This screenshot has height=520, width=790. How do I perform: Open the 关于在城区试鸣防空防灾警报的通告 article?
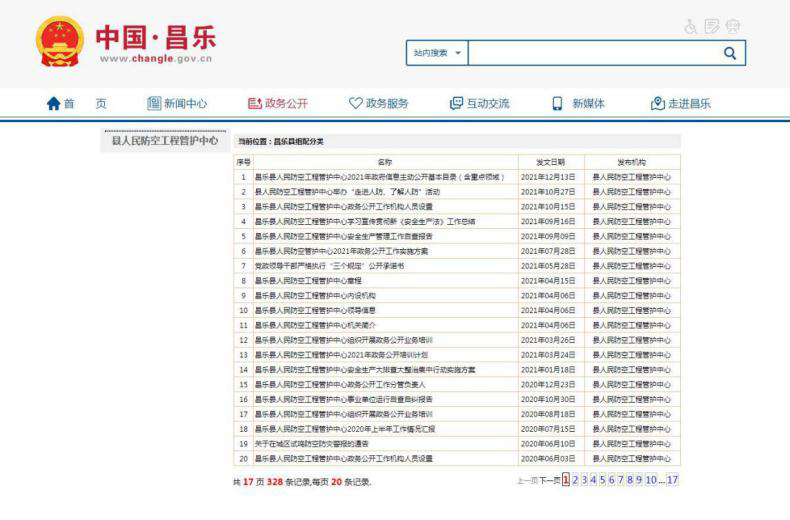click(x=311, y=443)
